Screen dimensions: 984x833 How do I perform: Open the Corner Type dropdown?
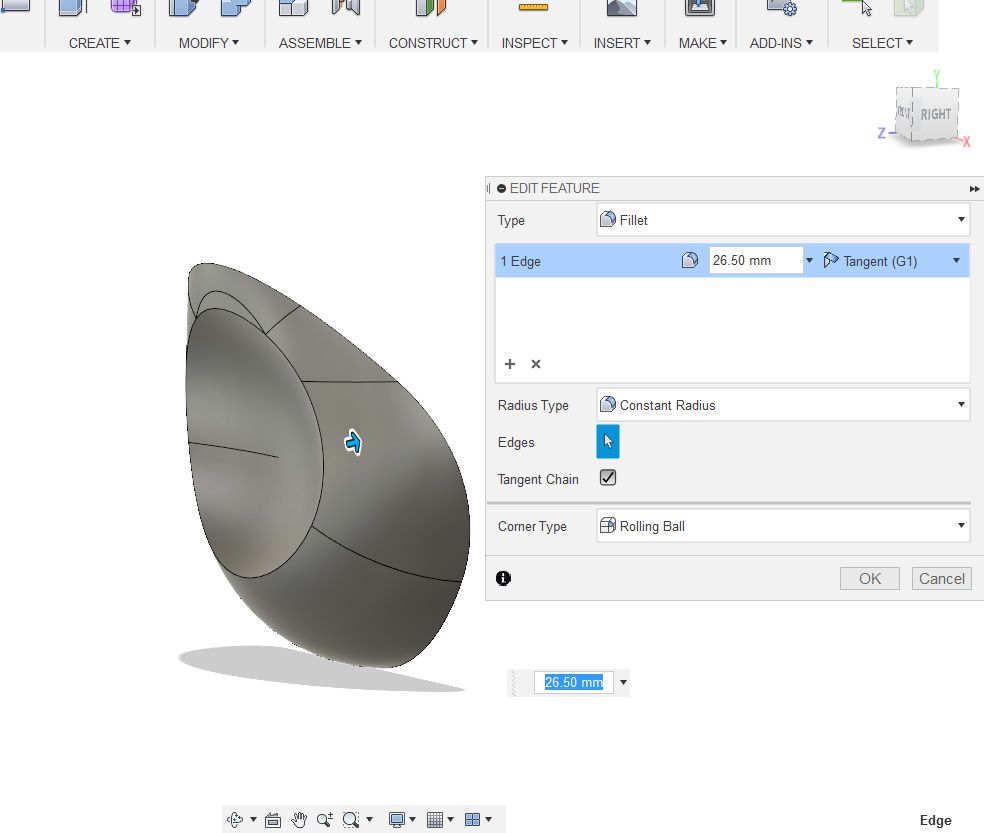point(783,526)
